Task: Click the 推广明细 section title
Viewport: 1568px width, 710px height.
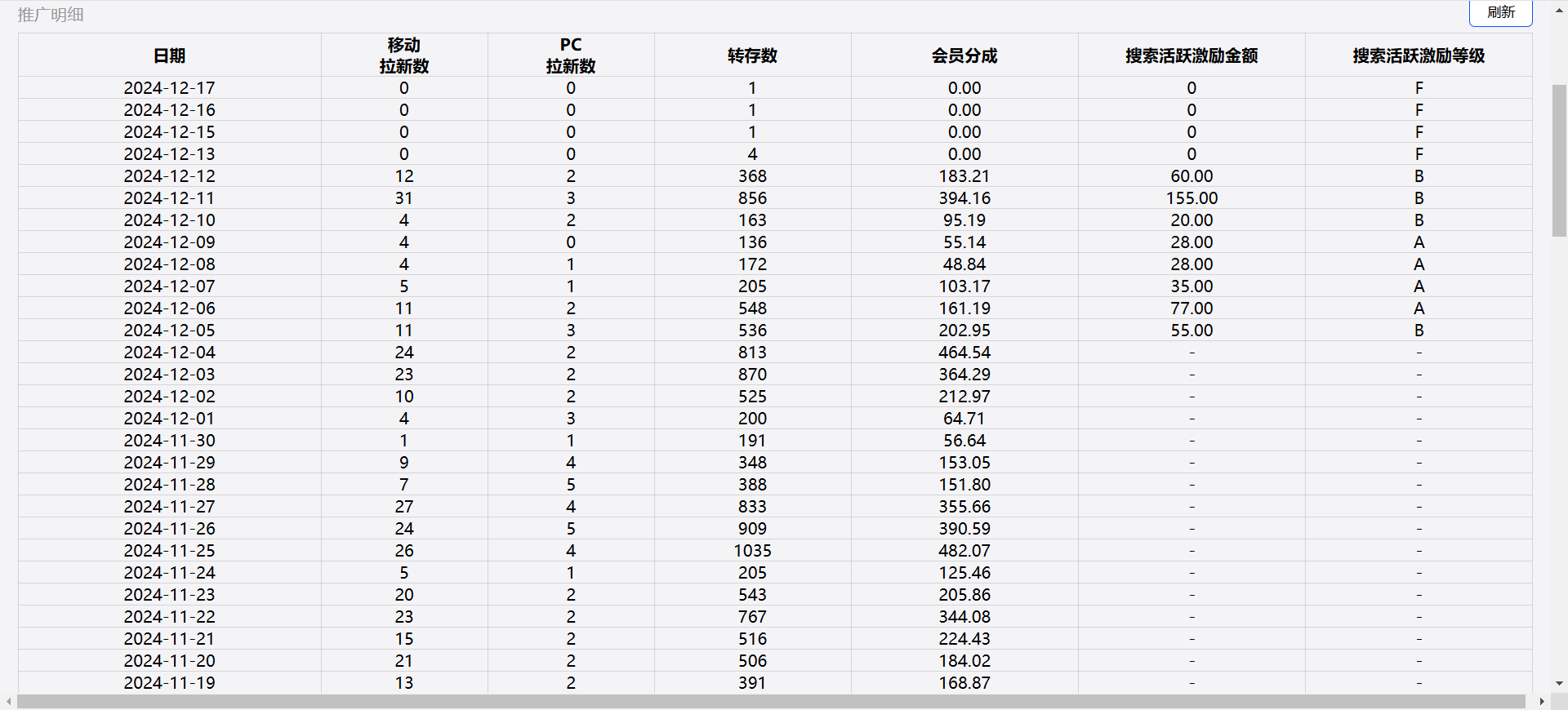Action: point(51,15)
